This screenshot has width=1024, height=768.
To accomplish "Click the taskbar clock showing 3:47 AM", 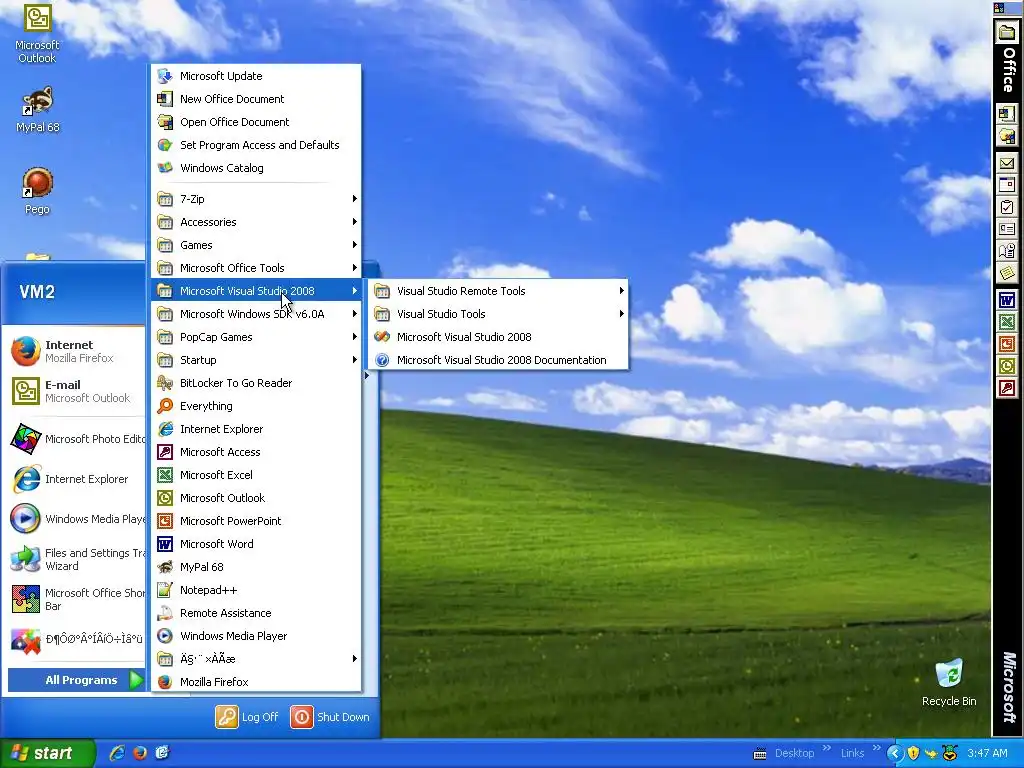I will pos(987,753).
